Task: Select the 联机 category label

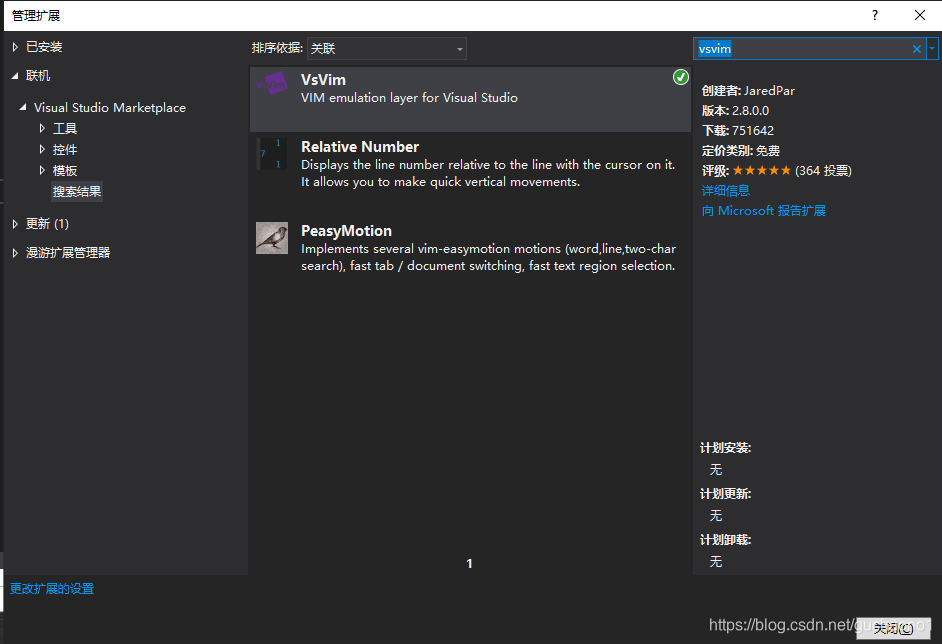Action: (38, 76)
